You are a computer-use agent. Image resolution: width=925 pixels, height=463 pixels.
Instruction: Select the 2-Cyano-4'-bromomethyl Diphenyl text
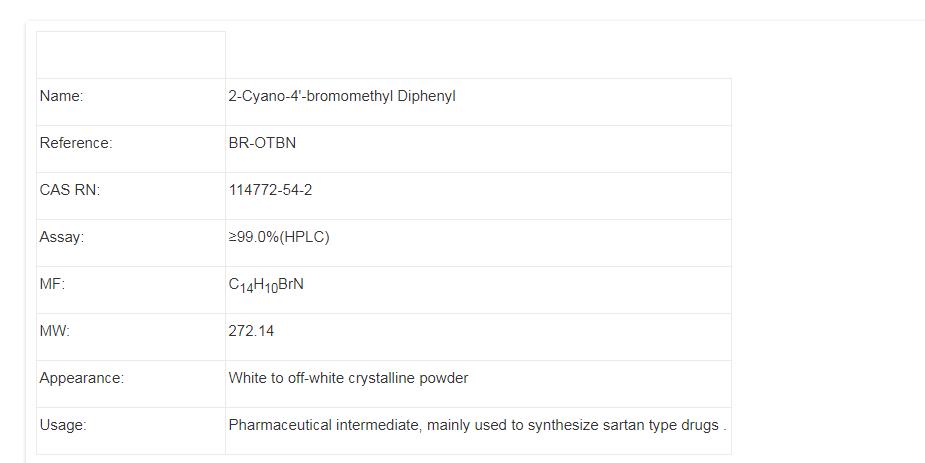click(x=341, y=97)
